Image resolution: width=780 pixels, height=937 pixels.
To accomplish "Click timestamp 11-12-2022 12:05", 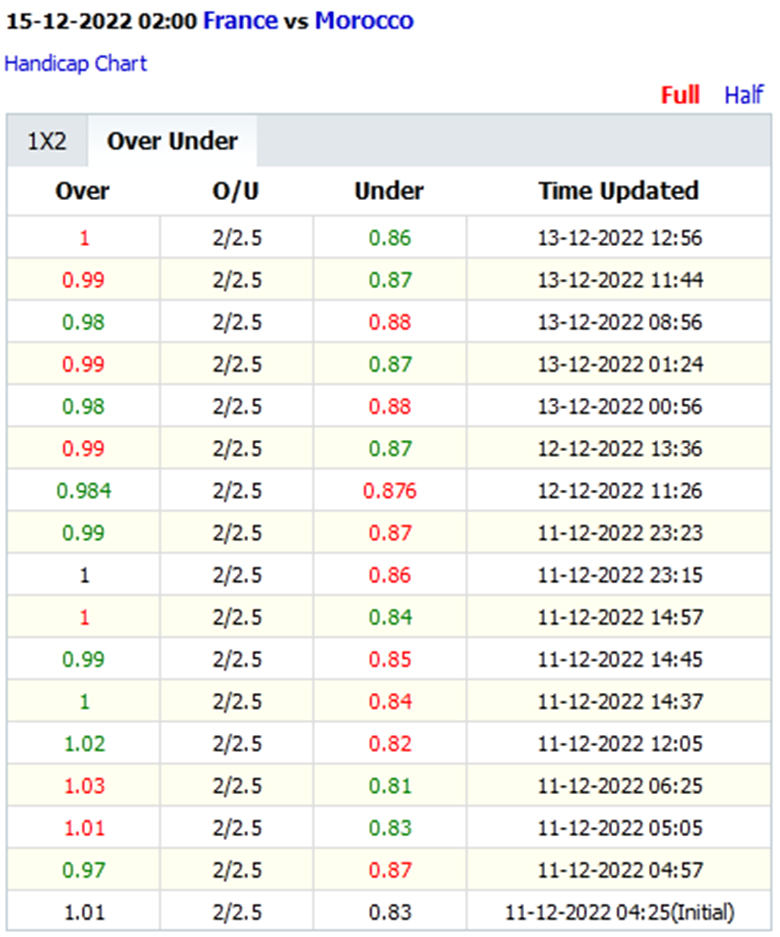I will coord(620,743).
